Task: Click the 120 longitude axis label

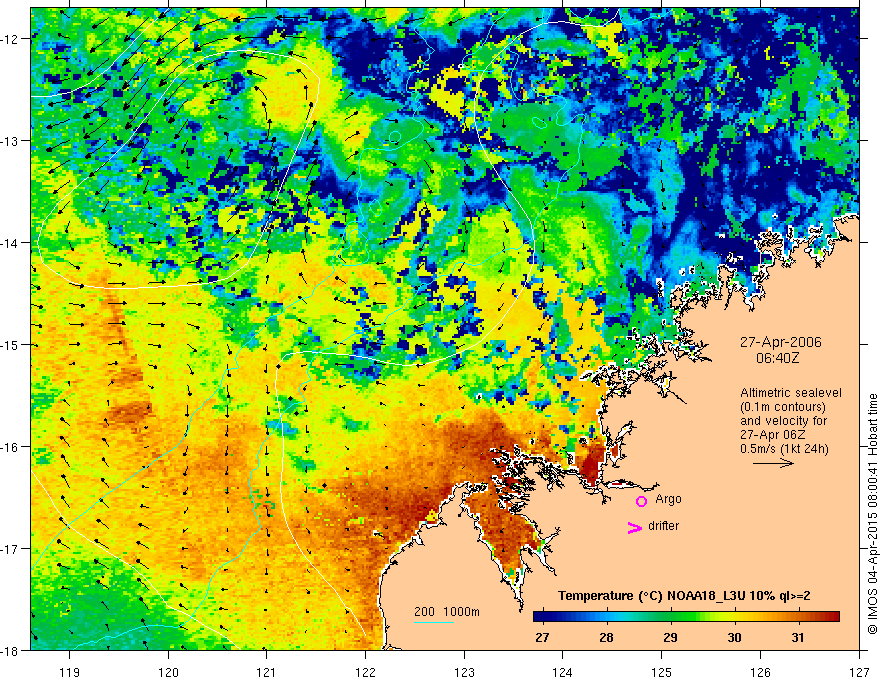Action: pos(168,672)
